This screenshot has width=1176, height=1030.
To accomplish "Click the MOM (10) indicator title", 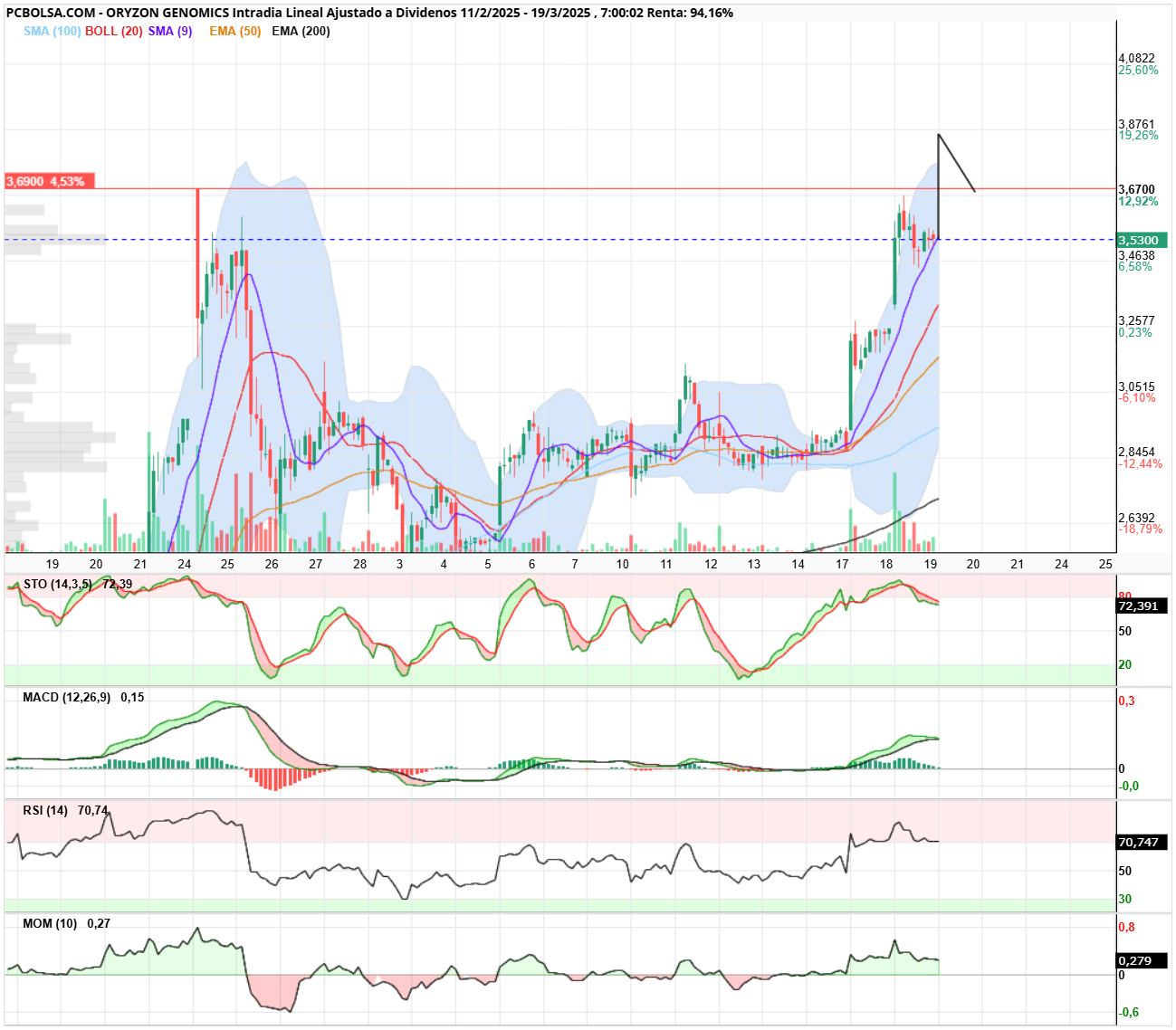I will pyautogui.click(x=50, y=923).
